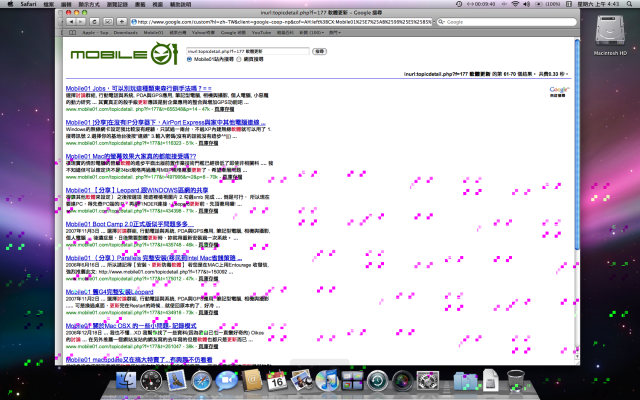Open the G4 Leopard install result
This screenshot has height=400, width=640.
point(109,292)
